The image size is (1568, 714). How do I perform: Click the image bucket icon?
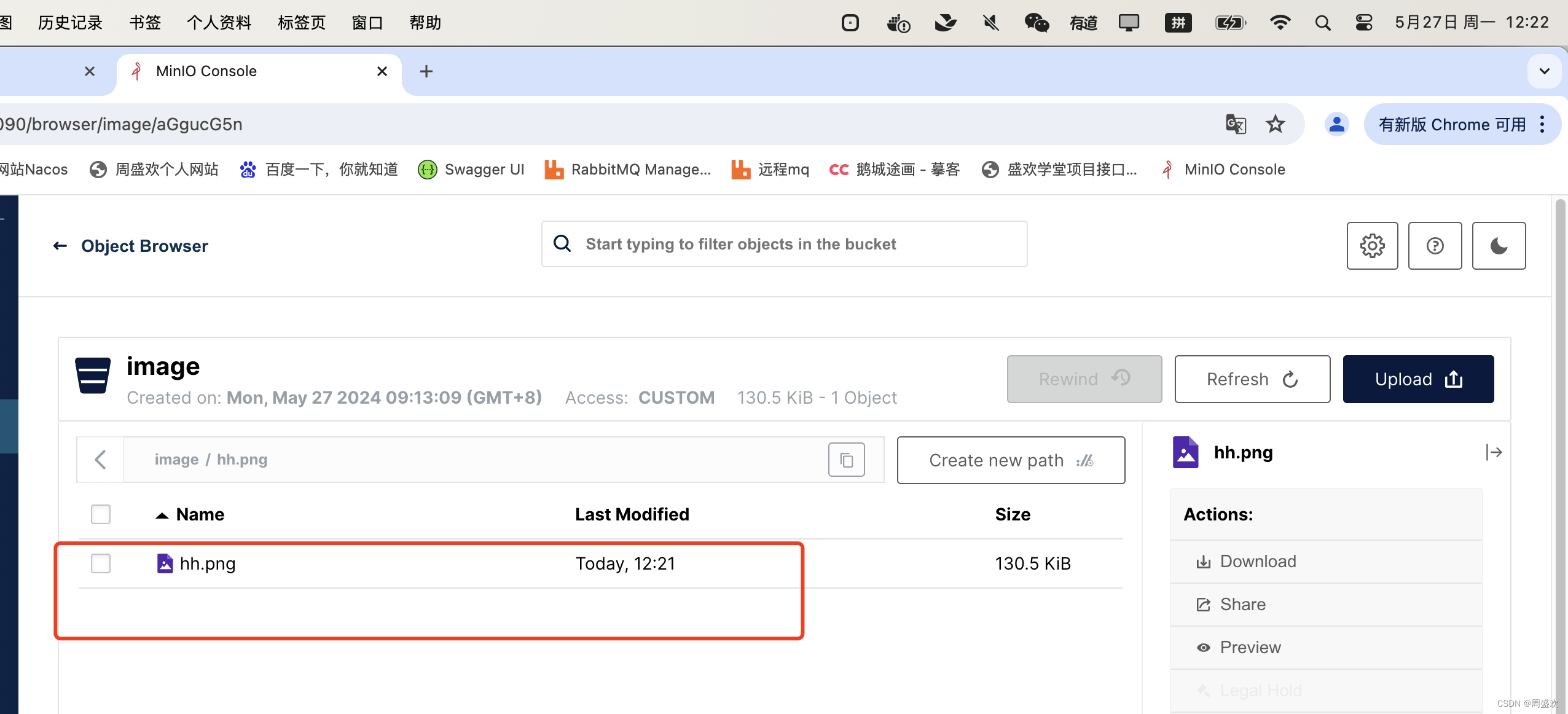coord(93,375)
